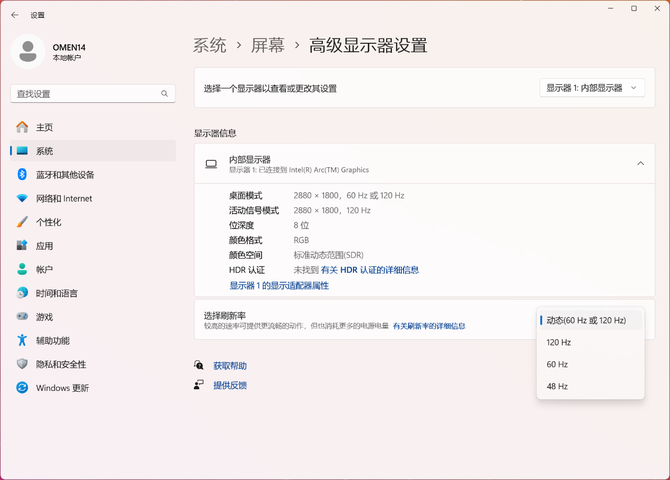Screen dimensions: 670x480
Task: Collapse the 内部显示器 info card chevron
Action: tap(641, 164)
